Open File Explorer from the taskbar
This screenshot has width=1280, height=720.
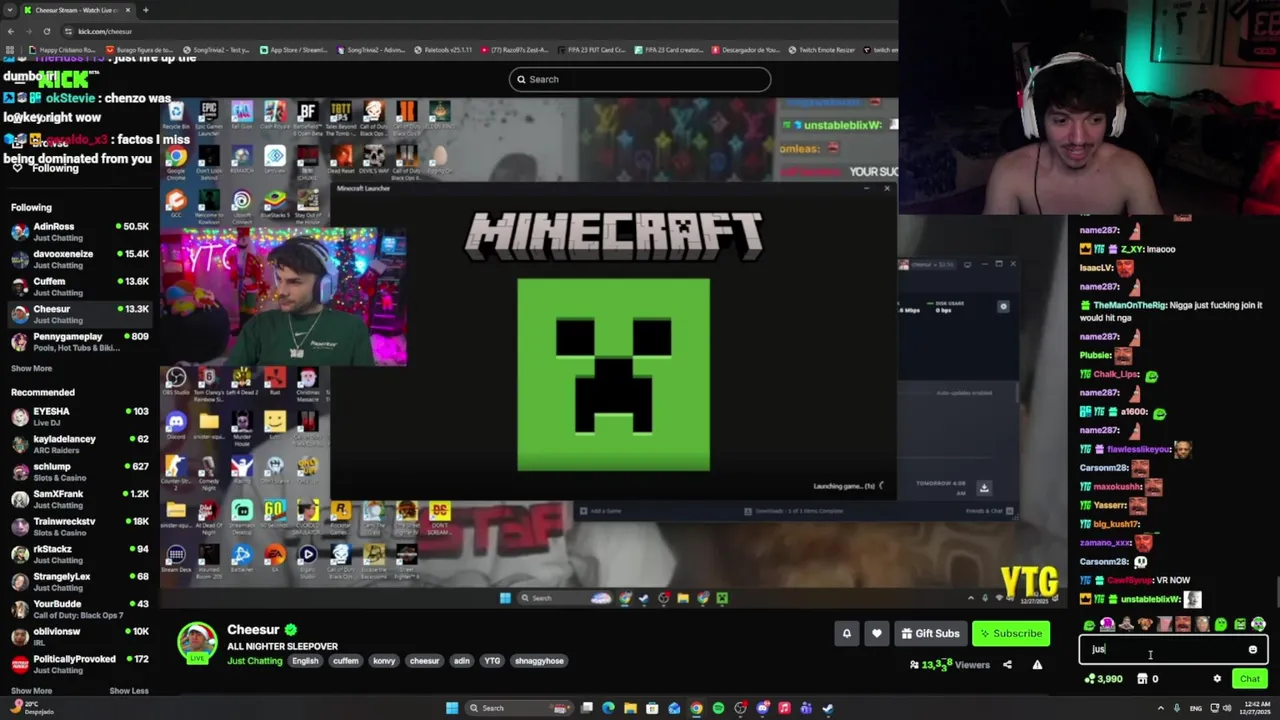[630, 708]
